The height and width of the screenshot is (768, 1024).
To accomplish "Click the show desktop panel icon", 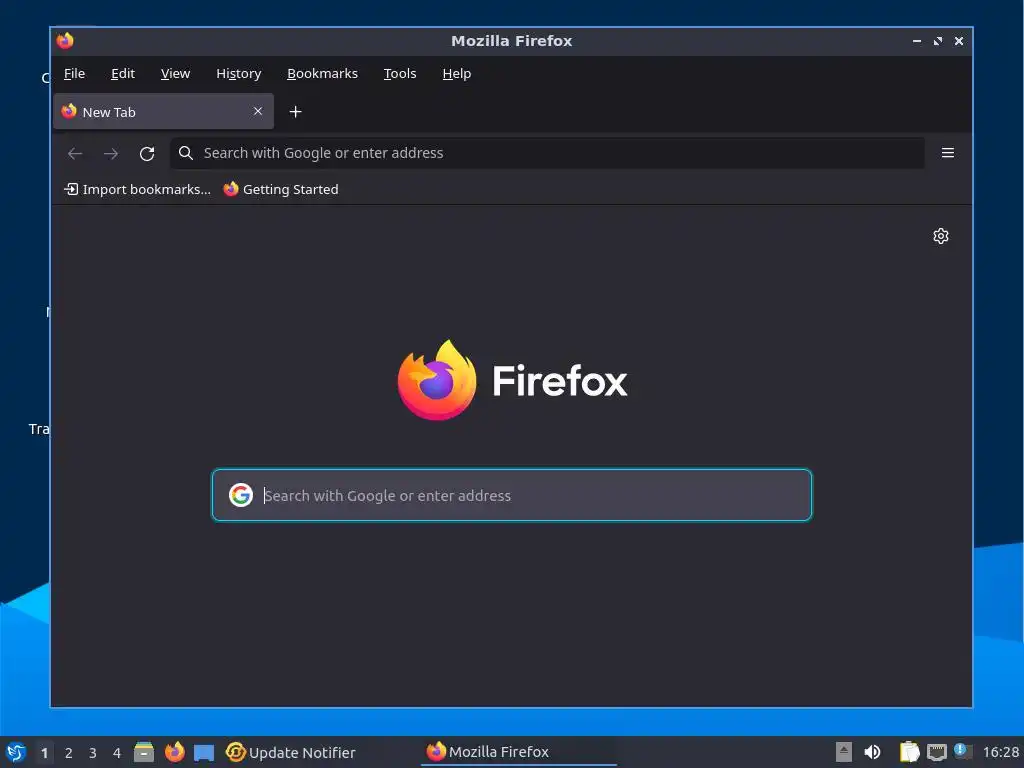I will pos(204,753).
